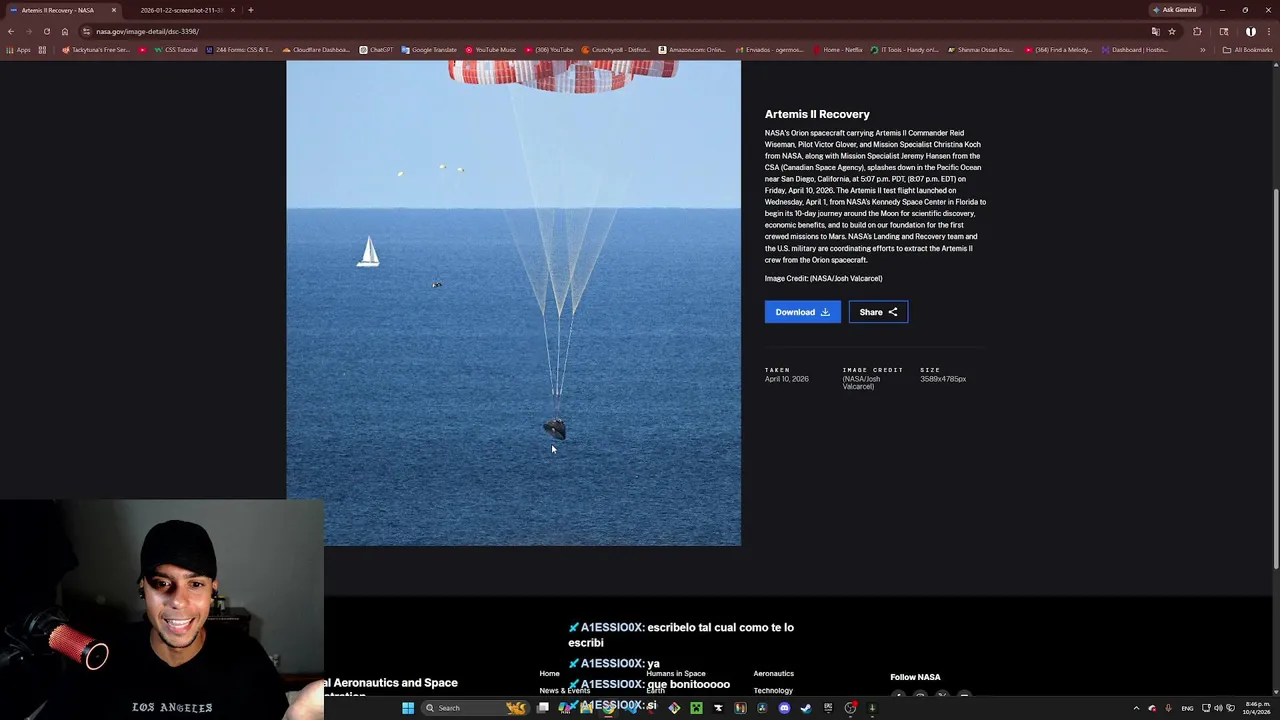The height and width of the screenshot is (720, 1280).
Task: Open the tab groups grid icon
Action: (42, 50)
